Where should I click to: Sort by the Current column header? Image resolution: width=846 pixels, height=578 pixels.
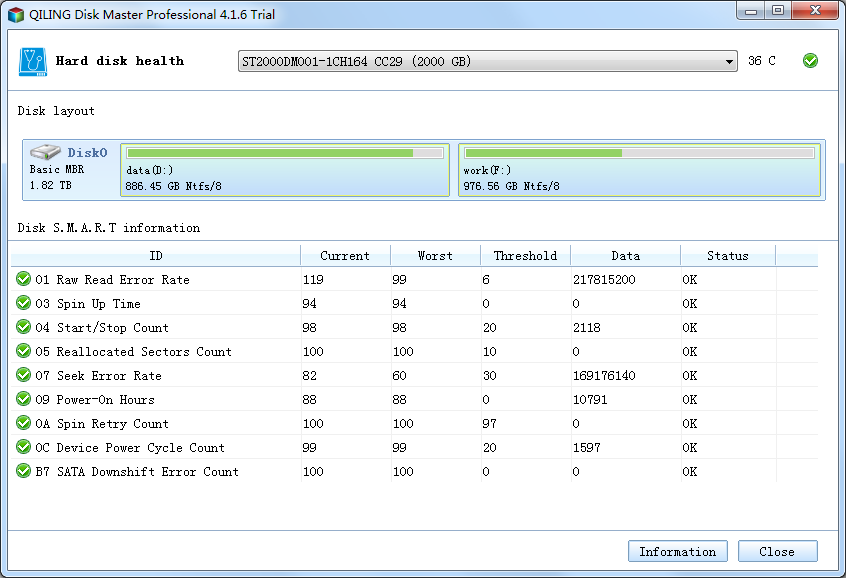(345, 255)
